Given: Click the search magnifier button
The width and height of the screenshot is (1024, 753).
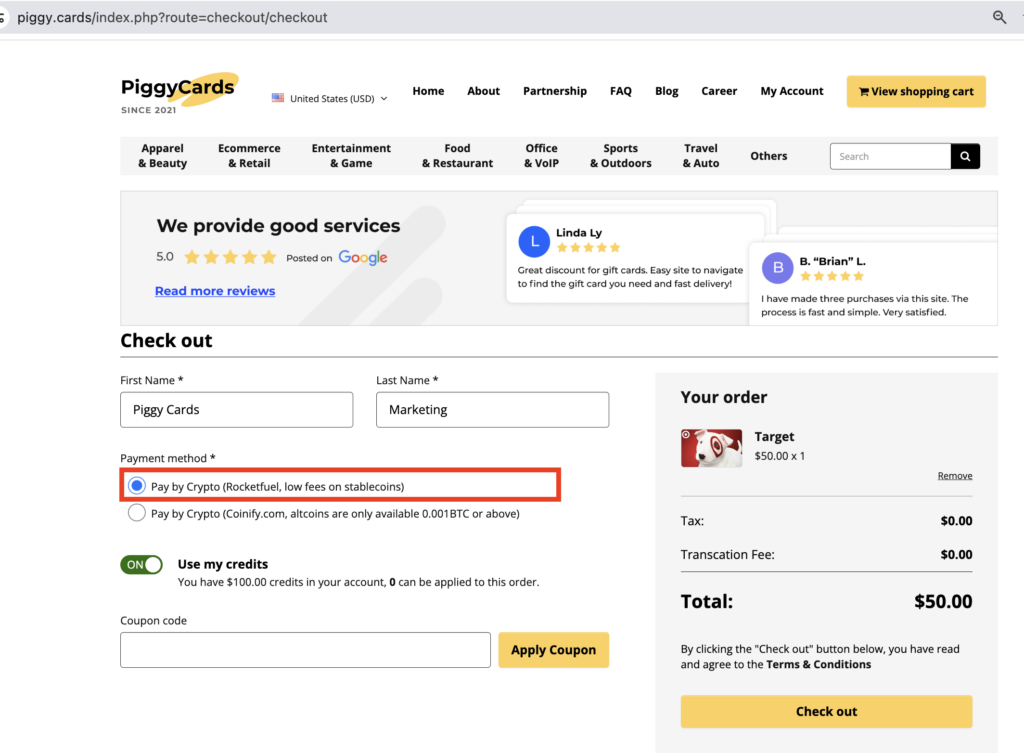Looking at the screenshot, I should pos(965,156).
